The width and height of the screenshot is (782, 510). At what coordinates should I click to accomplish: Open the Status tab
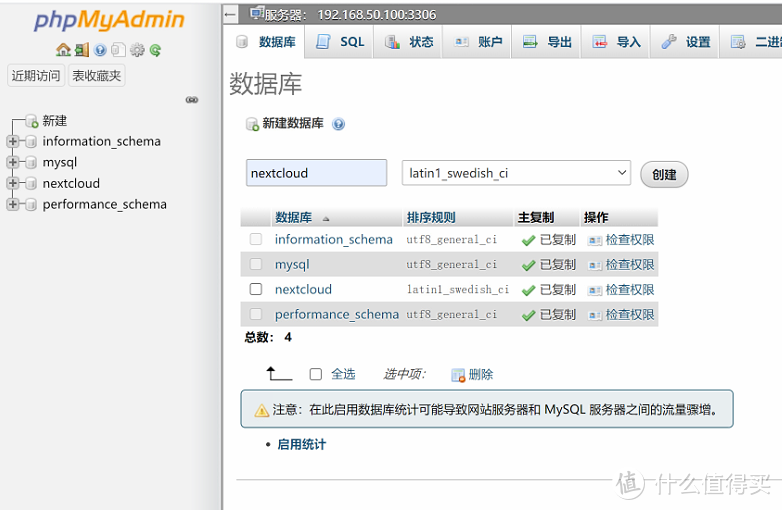[x=408, y=42]
